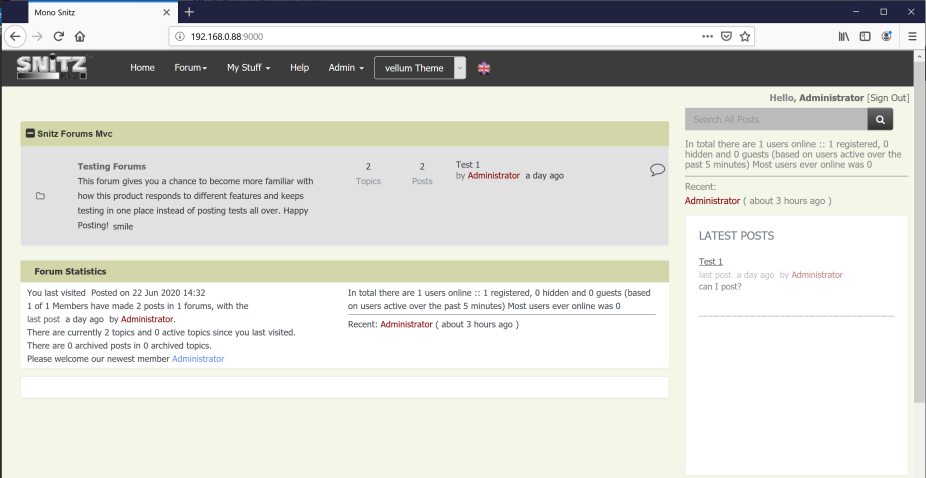
Task: Click the Snitz logo in the navbar
Action: pos(52,68)
